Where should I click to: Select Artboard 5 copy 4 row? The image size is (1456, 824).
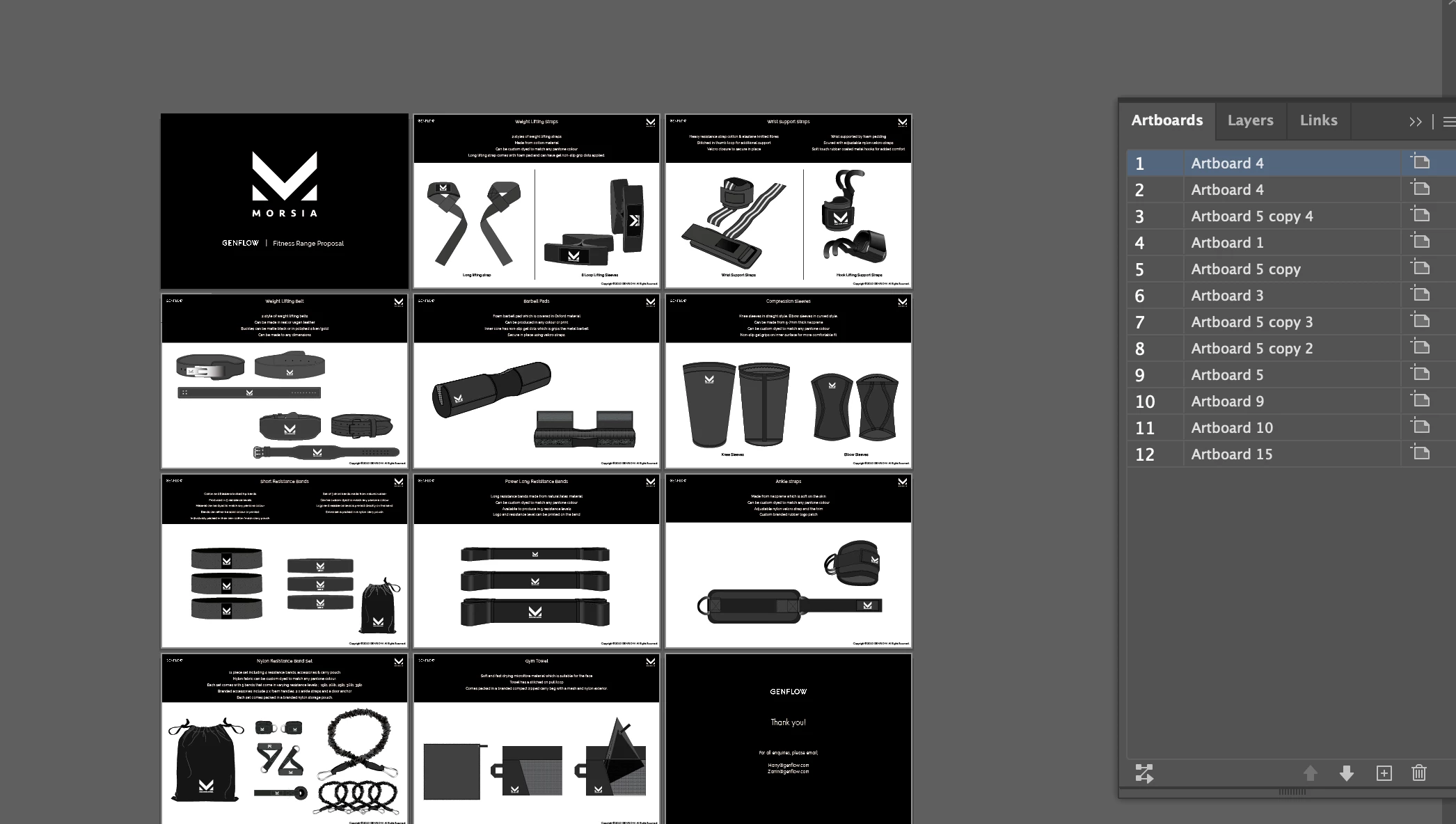[x=1251, y=216]
